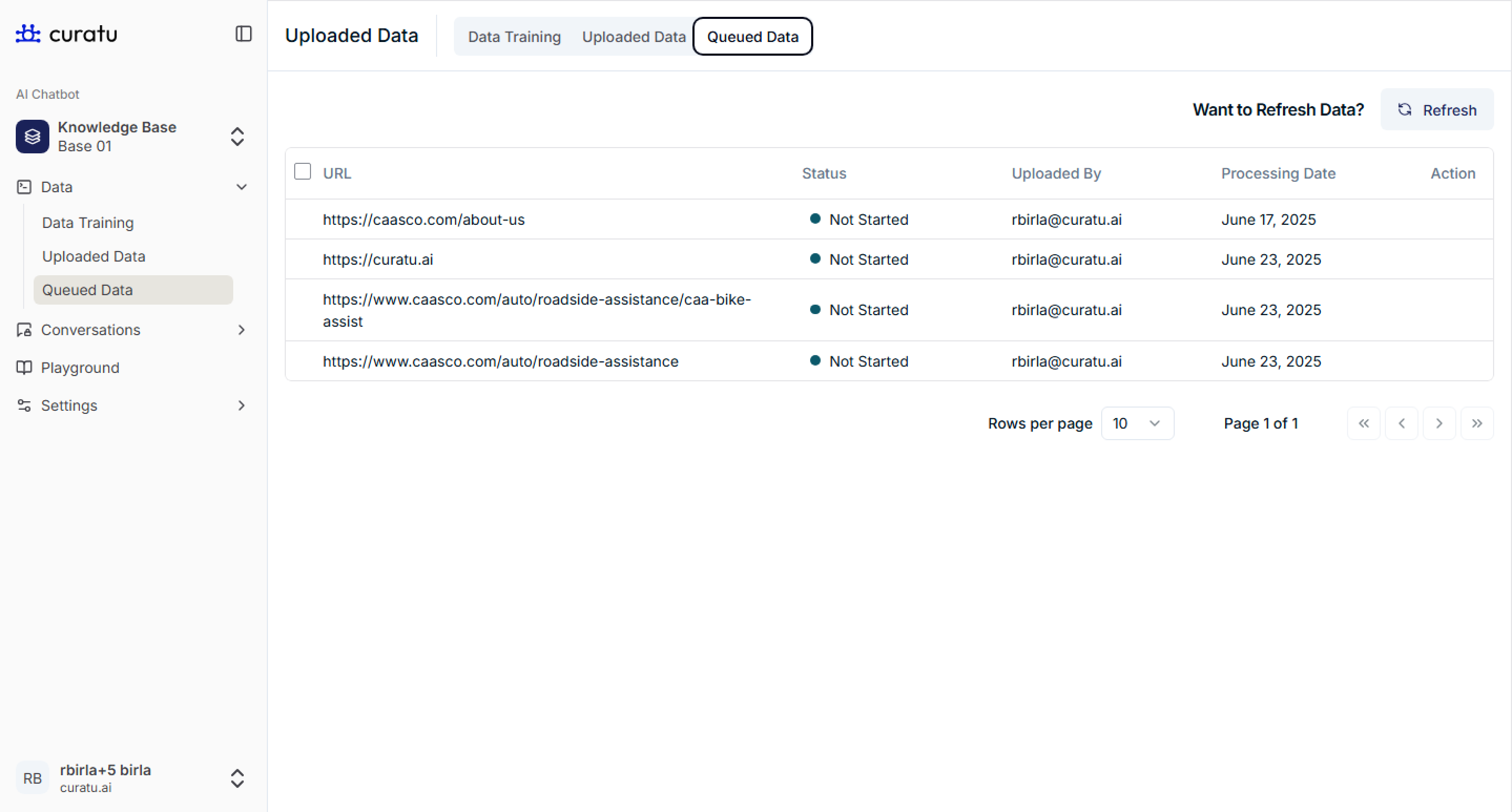Screen dimensions: 1512x812
Task: Click the curatu logo icon
Action: (x=28, y=34)
